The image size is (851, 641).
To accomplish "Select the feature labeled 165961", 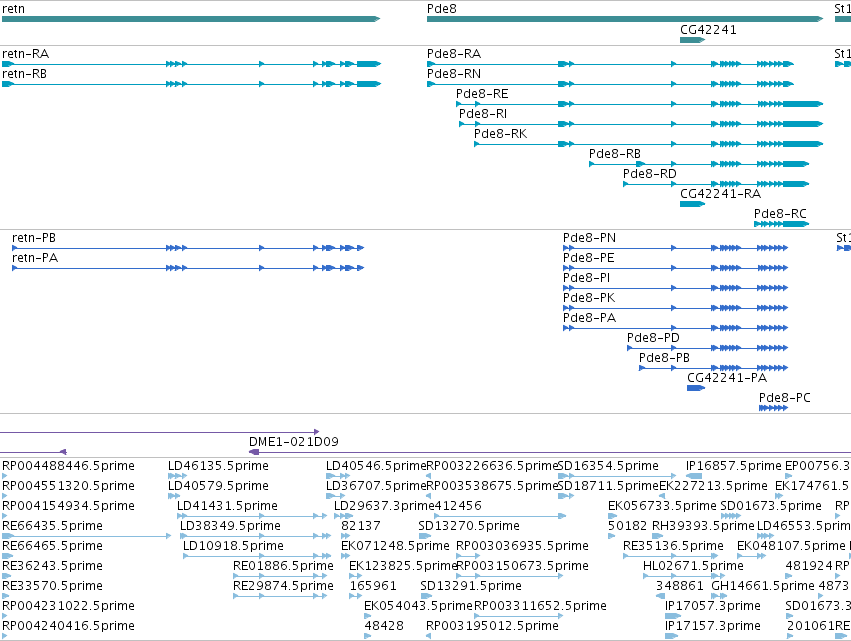I will 373,586.
